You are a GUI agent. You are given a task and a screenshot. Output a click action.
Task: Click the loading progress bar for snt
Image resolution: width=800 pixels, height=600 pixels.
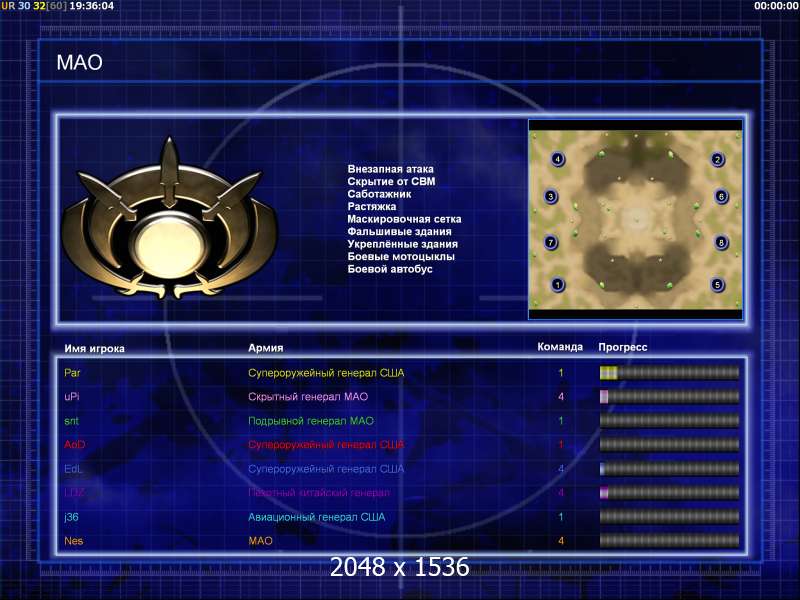tap(669, 420)
